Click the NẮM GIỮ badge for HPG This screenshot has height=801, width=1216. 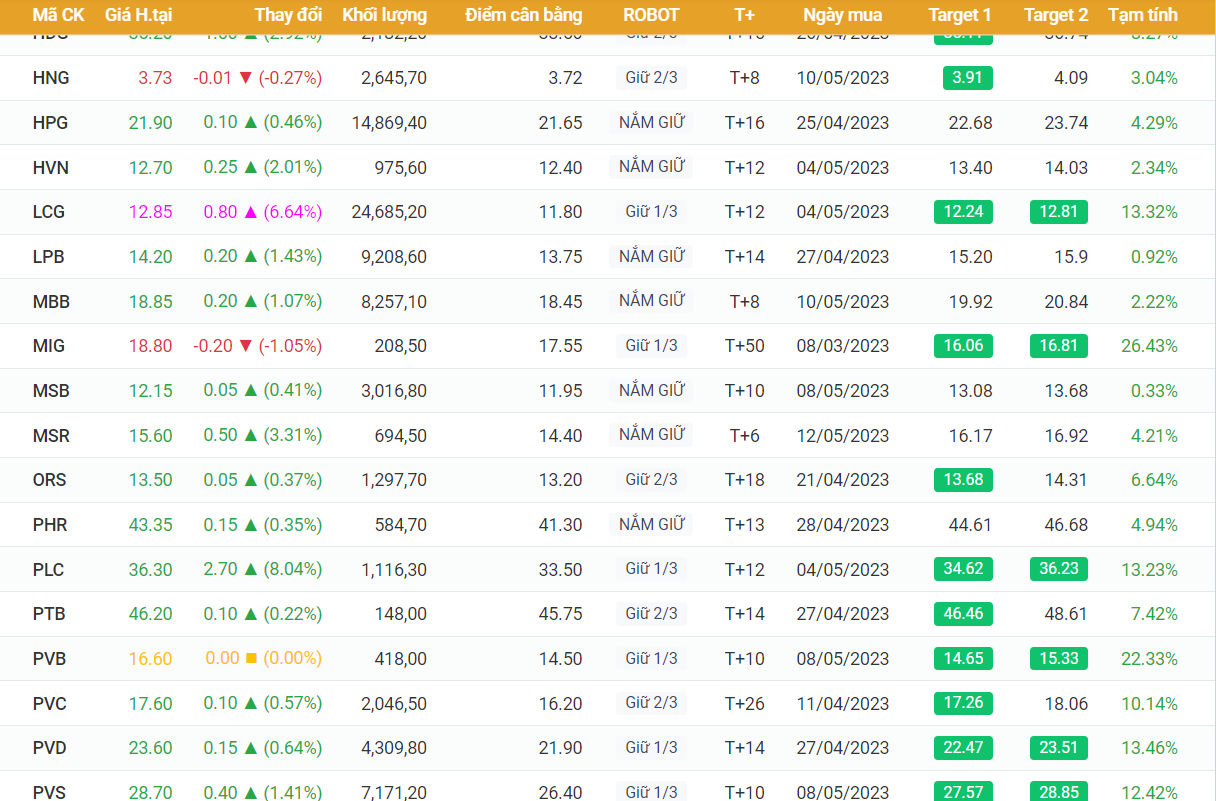(x=651, y=123)
